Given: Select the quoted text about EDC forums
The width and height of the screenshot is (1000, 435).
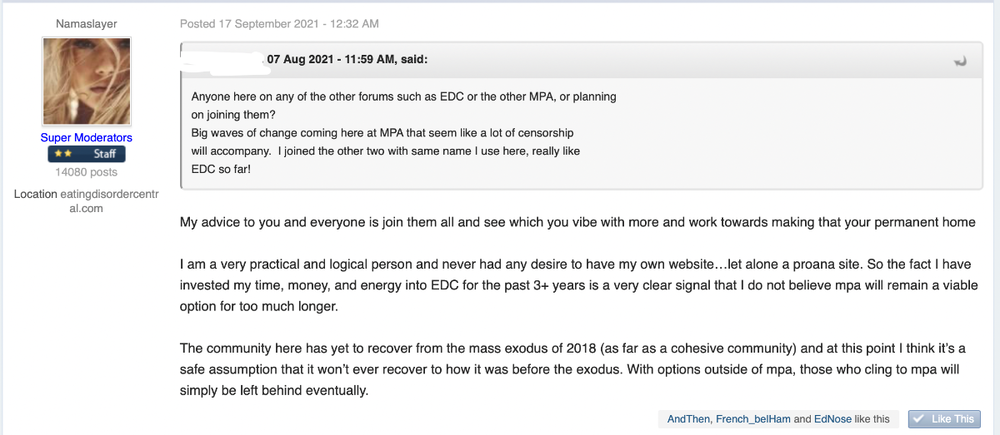Looking at the screenshot, I should click(404, 134).
